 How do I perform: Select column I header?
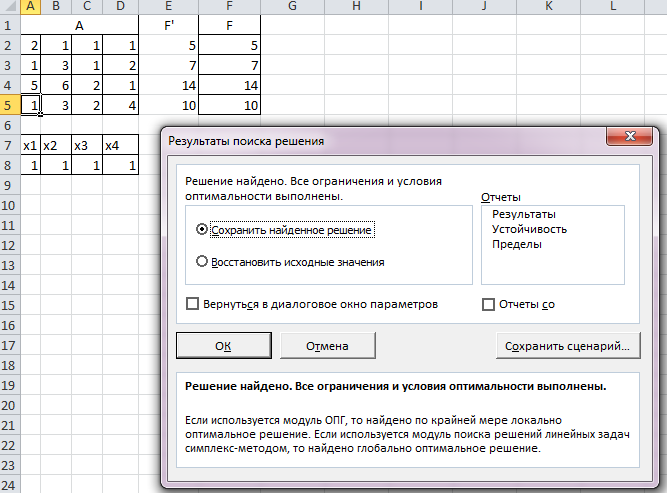421,6
